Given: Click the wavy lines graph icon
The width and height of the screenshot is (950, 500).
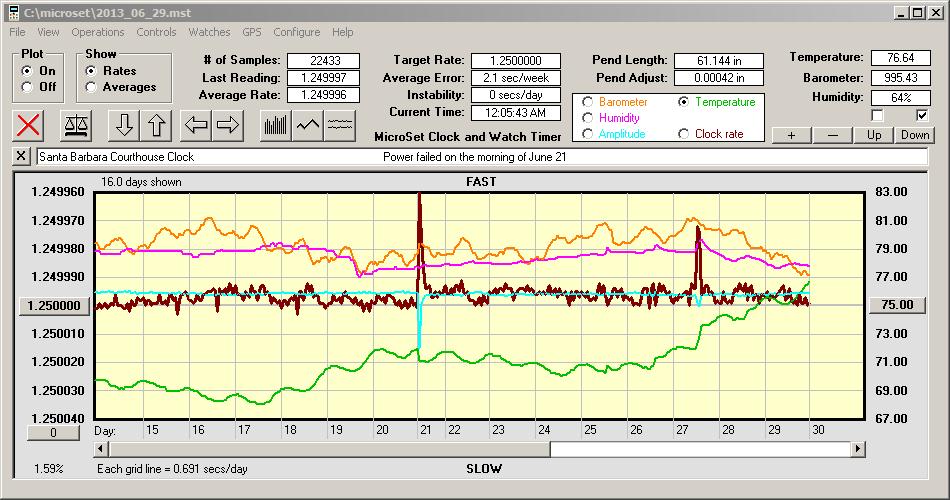Looking at the screenshot, I should tap(339, 125).
